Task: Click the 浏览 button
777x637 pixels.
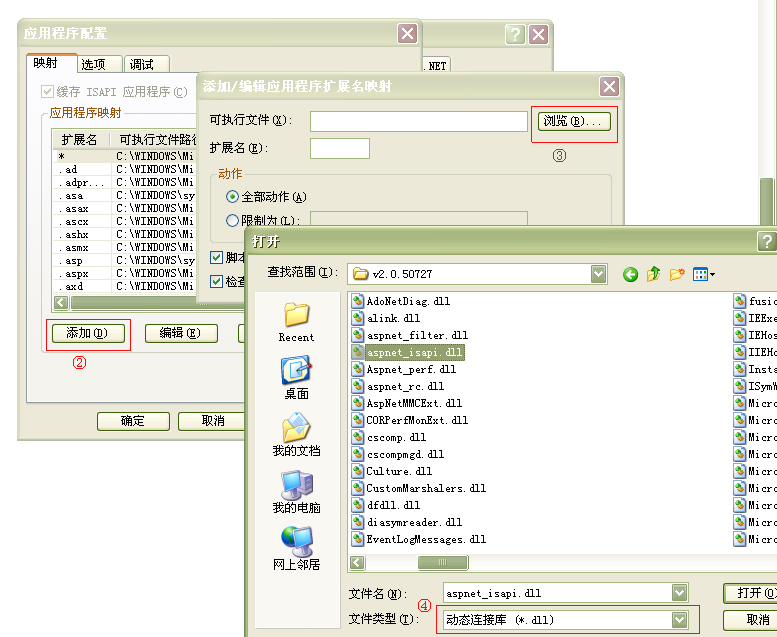Action: 573,121
